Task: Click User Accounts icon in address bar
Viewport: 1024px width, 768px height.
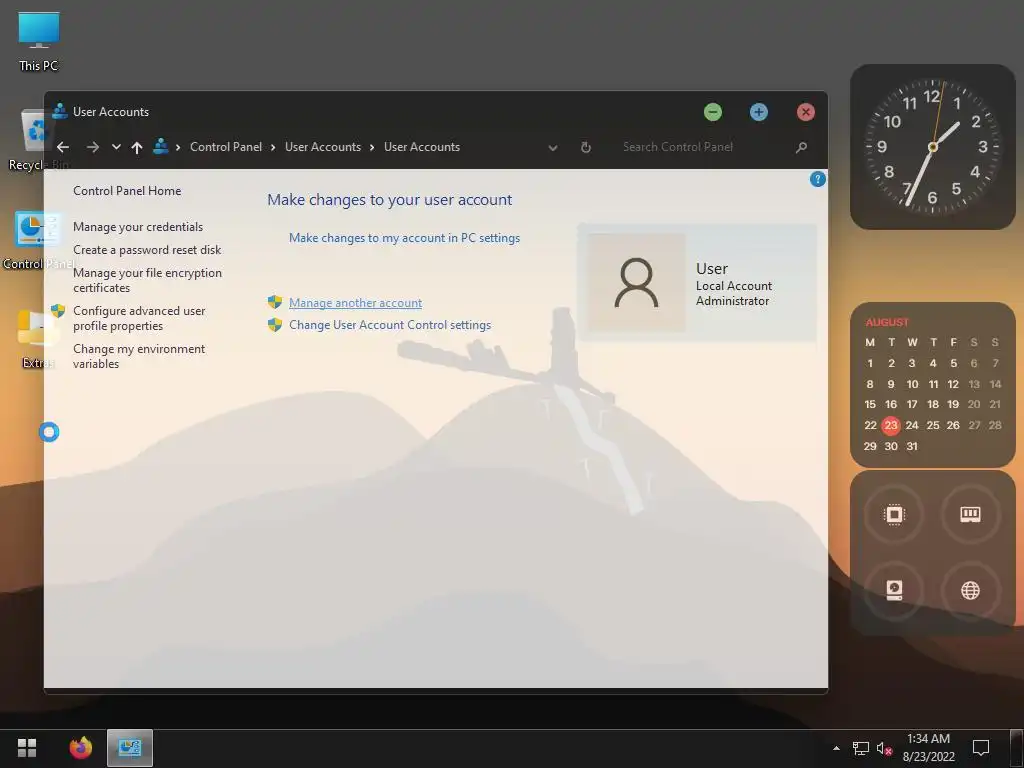Action: 161,146
